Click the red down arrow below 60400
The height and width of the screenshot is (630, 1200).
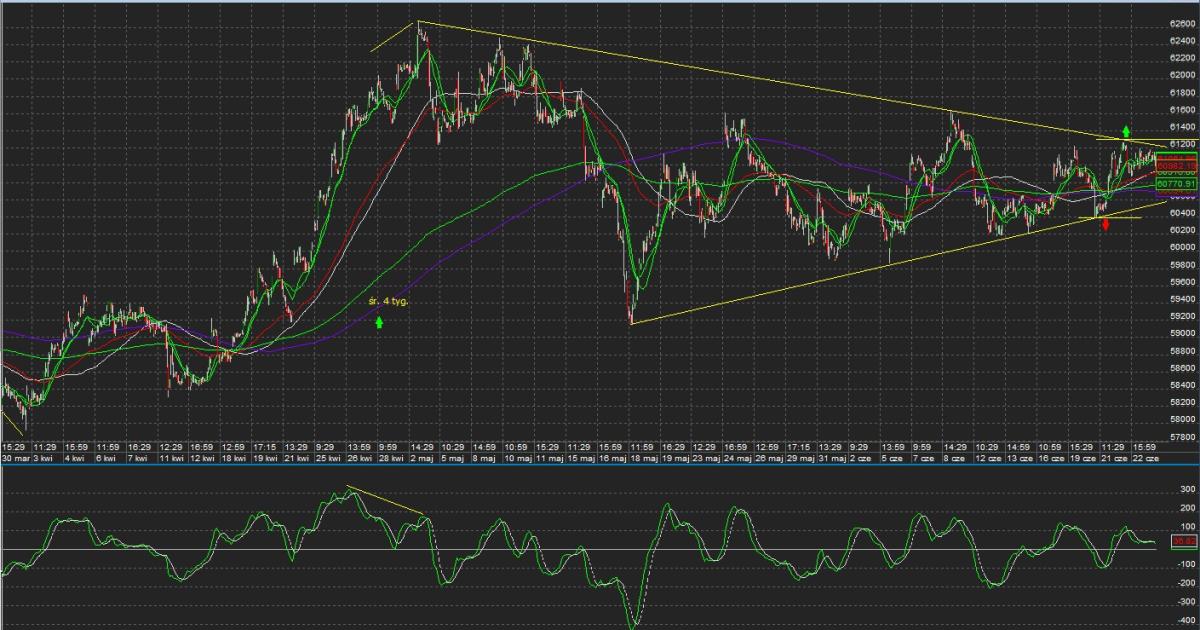pyautogui.click(x=1105, y=226)
